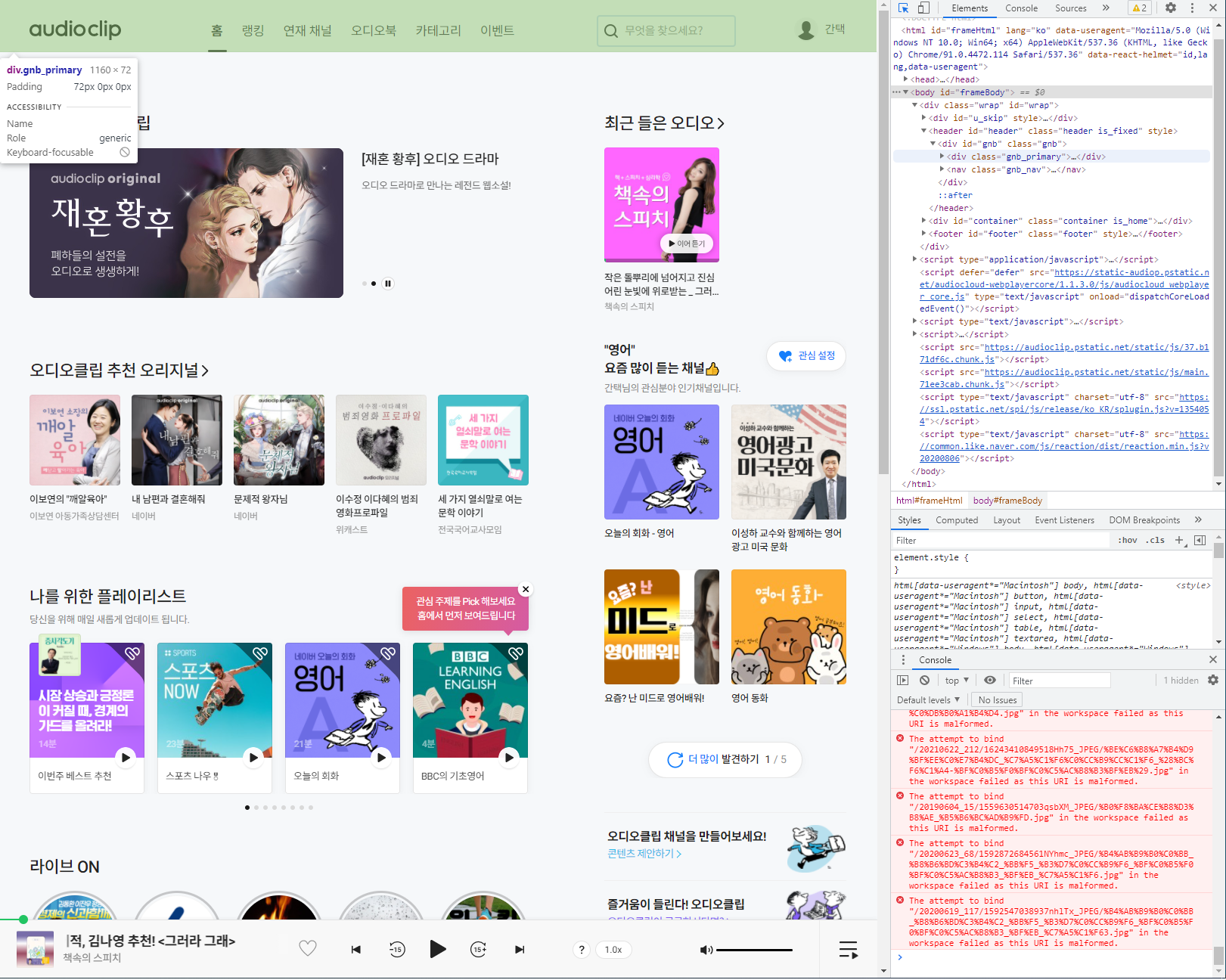Expand the div u_skip node
This screenshot has height=980, width=1226.
[x=923, y=118]
